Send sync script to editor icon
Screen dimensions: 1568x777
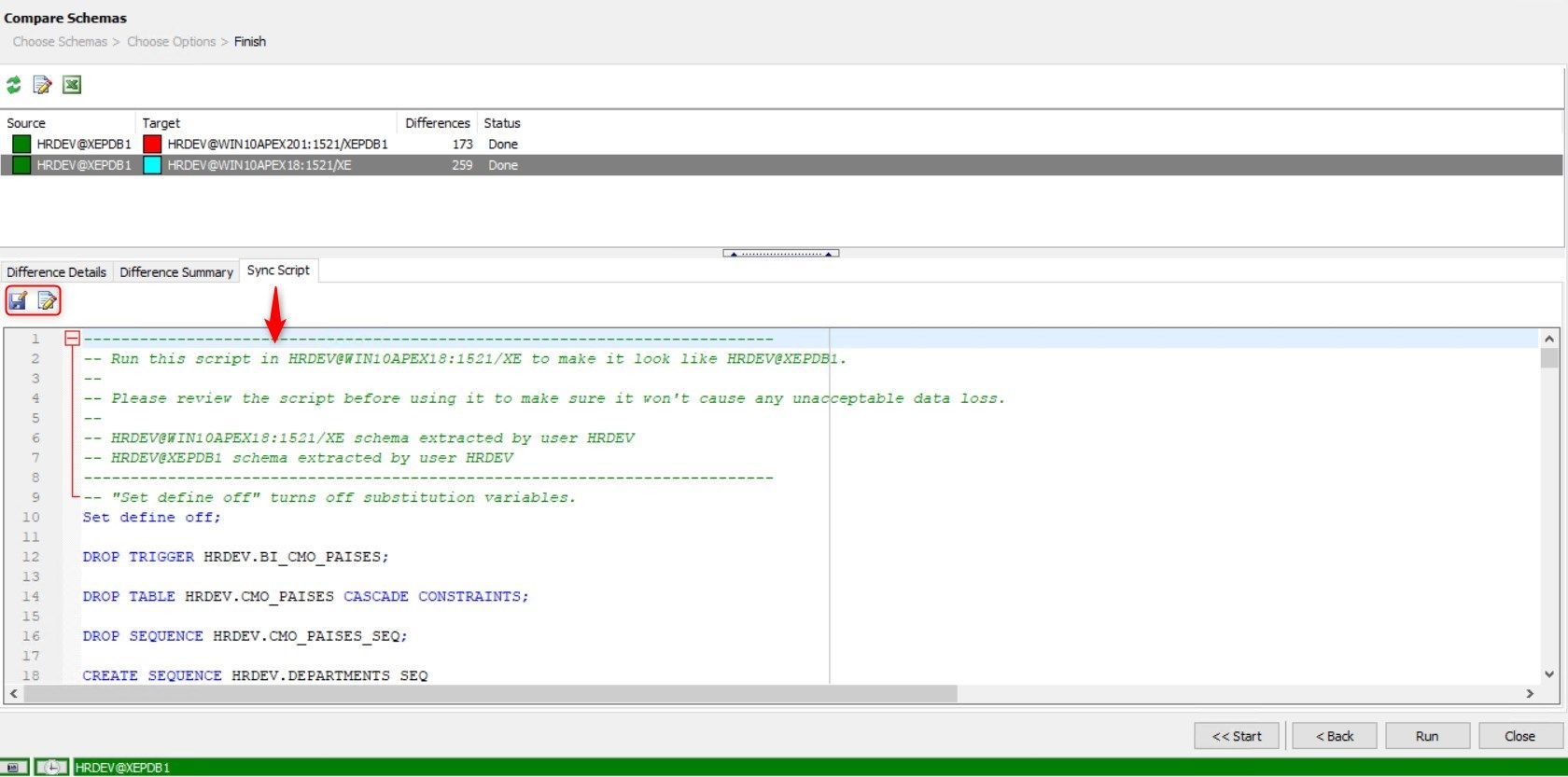[47, 300]
